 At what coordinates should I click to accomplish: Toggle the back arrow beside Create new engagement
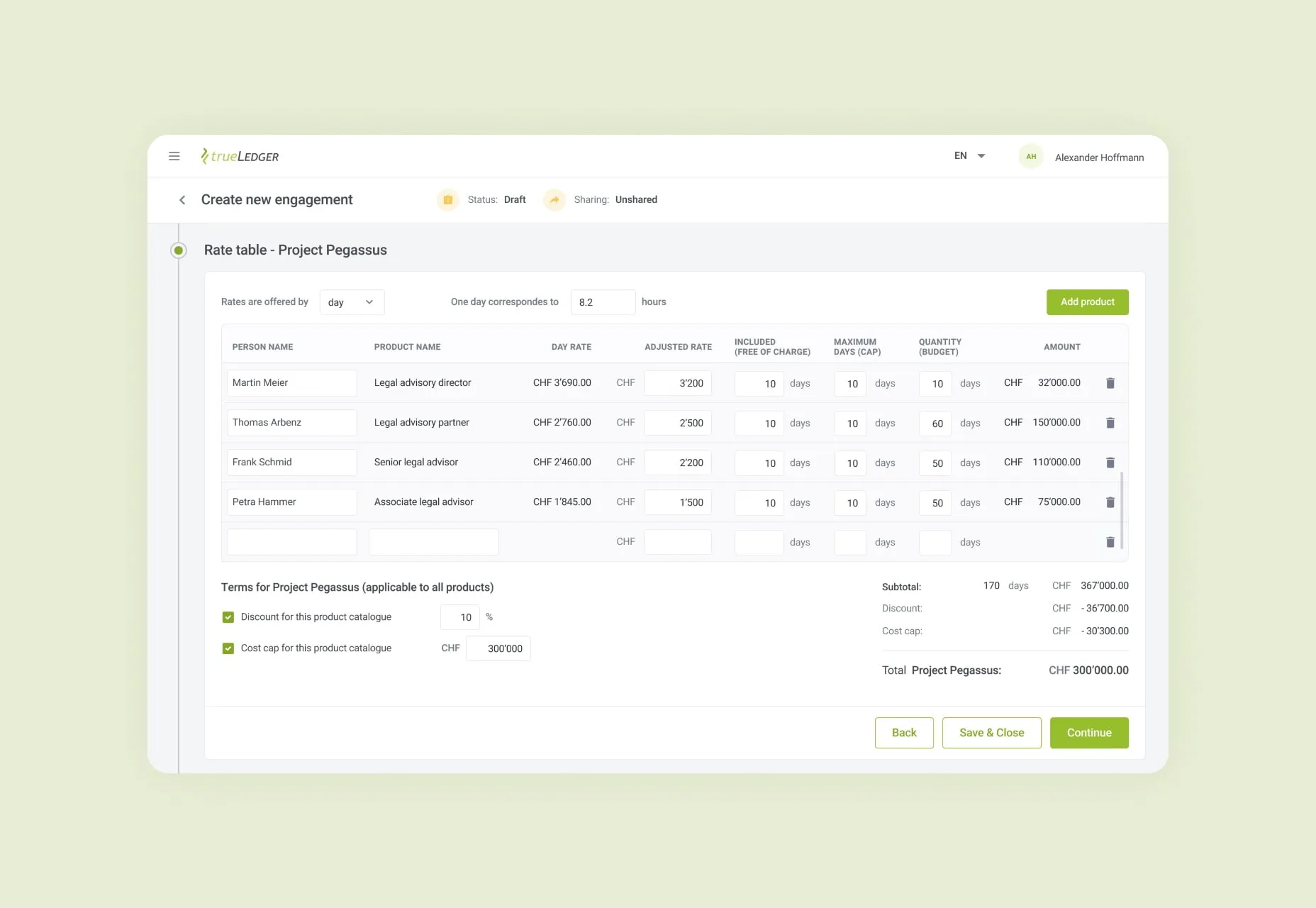coord(182,199)
